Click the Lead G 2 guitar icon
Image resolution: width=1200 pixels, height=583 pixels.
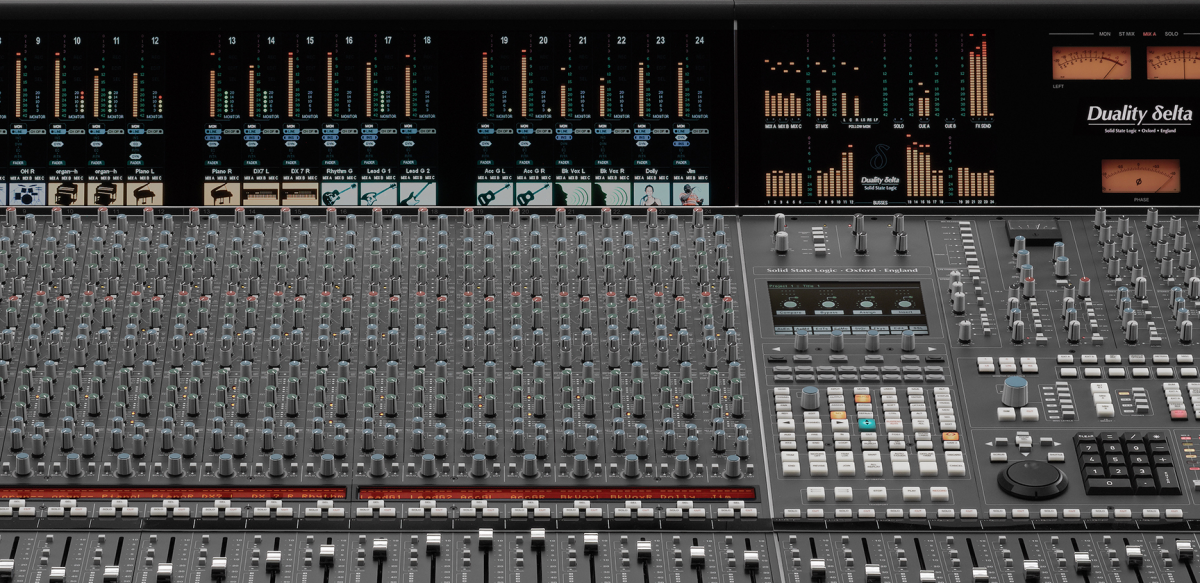click(417, 193)
